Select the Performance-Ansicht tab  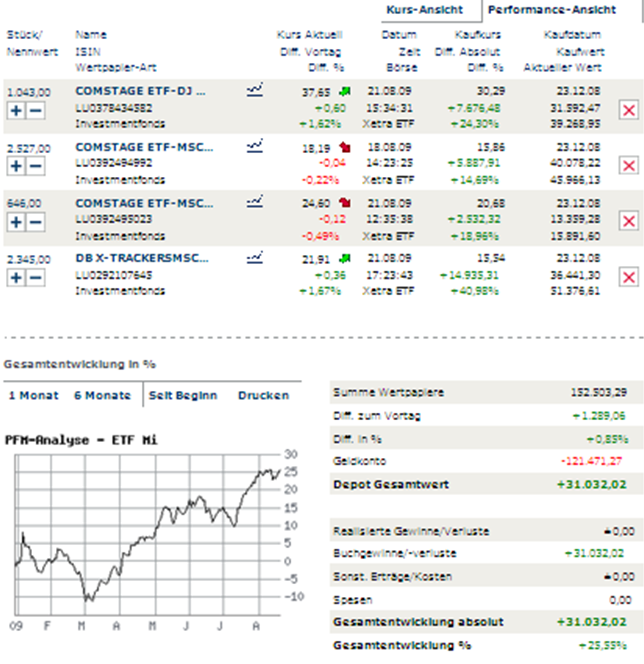coord(558,10)
